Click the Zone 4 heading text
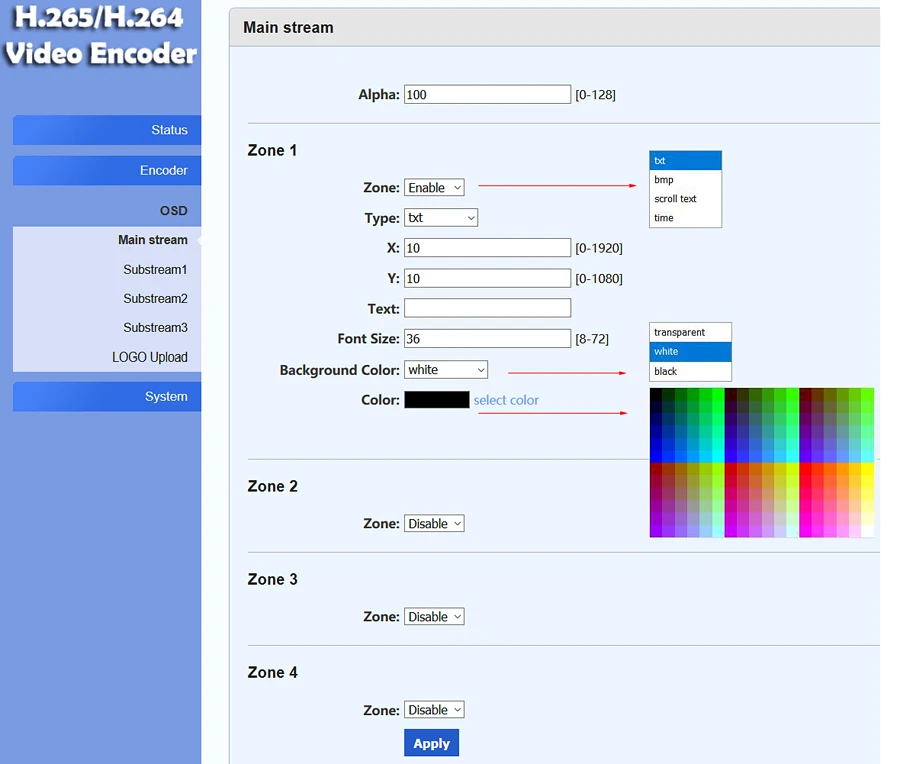900x764 pixels. click(x=273, y=672)
